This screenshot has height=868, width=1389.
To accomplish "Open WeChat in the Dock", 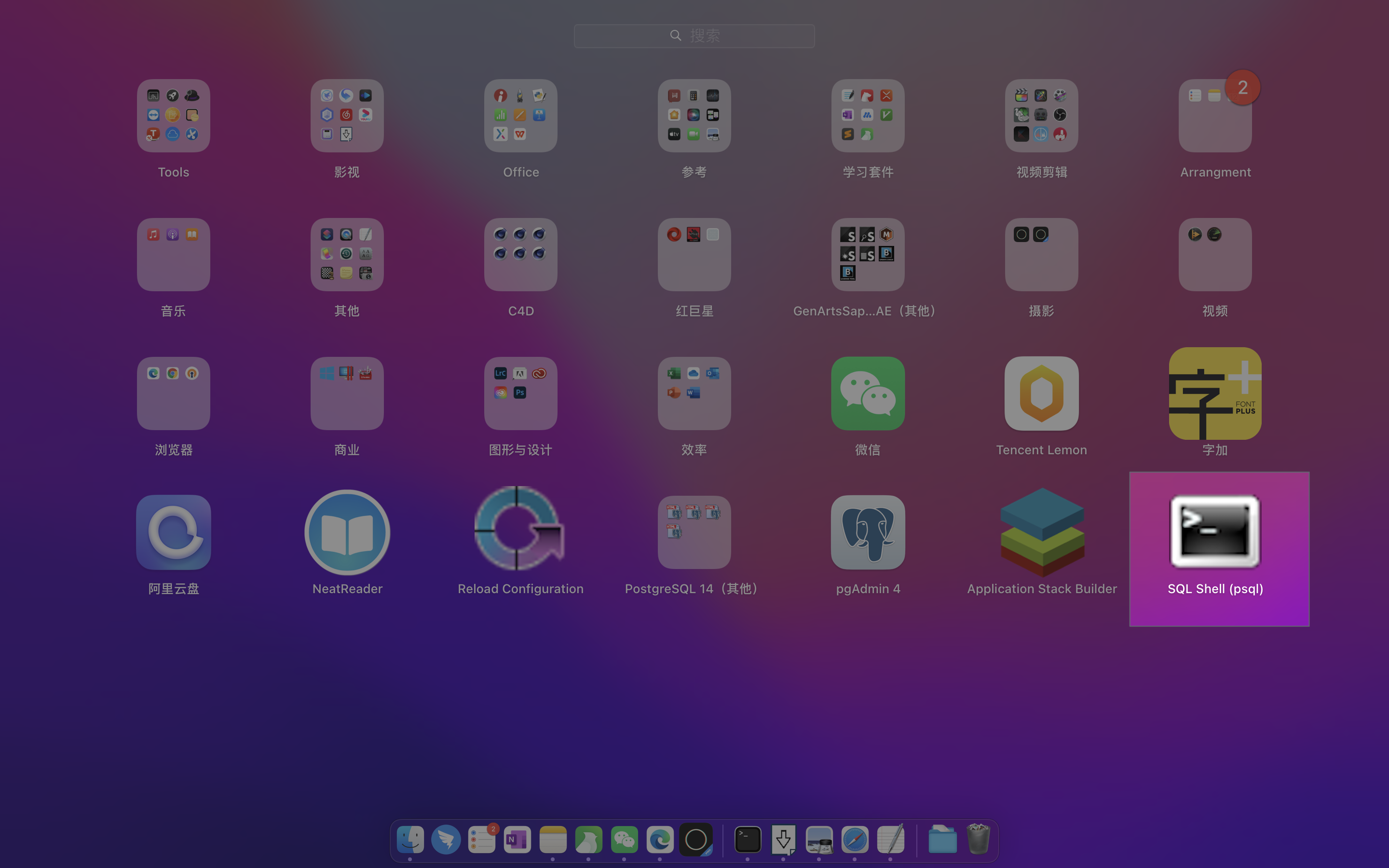I will (625, 839).
